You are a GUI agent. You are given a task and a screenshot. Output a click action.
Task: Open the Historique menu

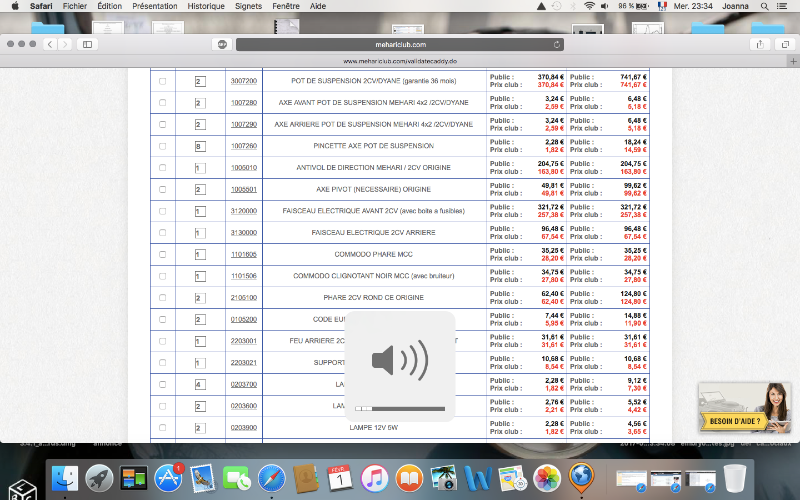point(206,6)
